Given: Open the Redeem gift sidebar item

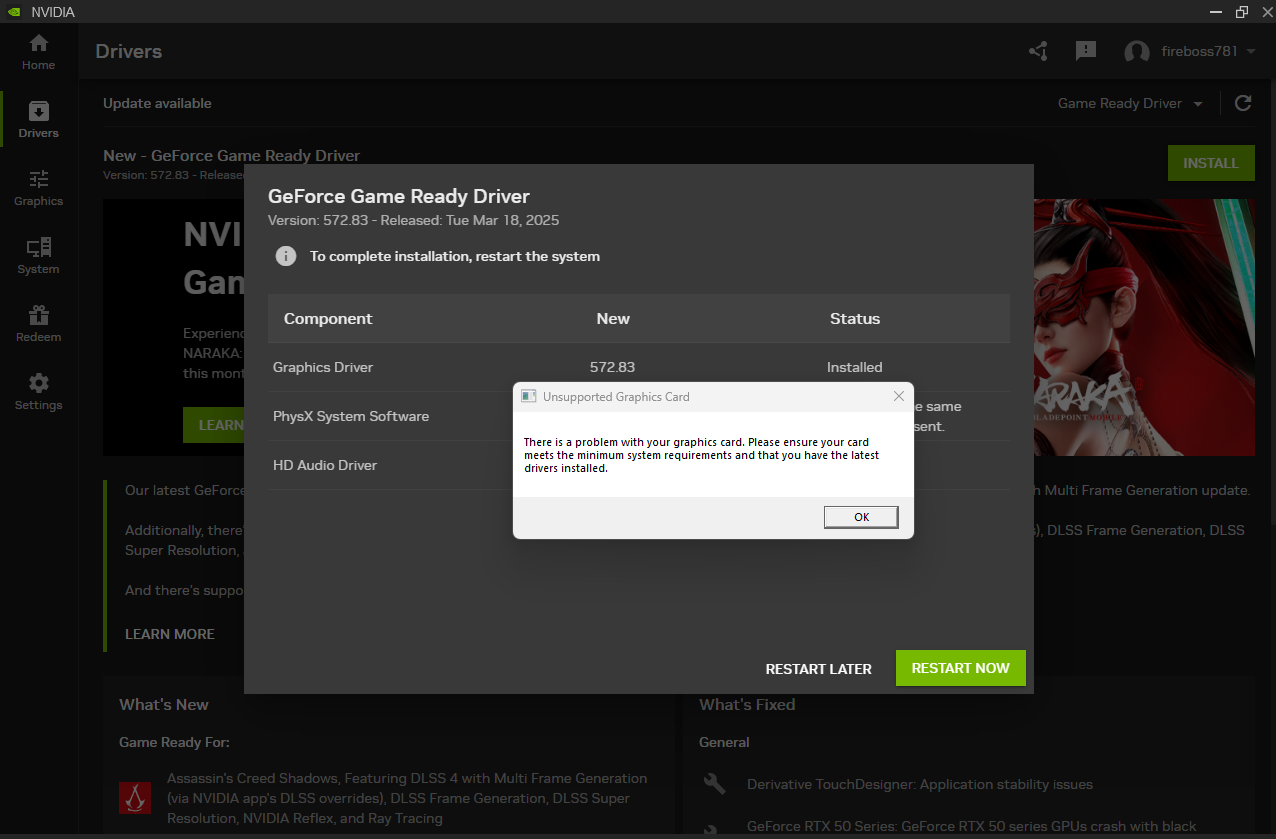Looking at the screenshot, I should (38, 324).
